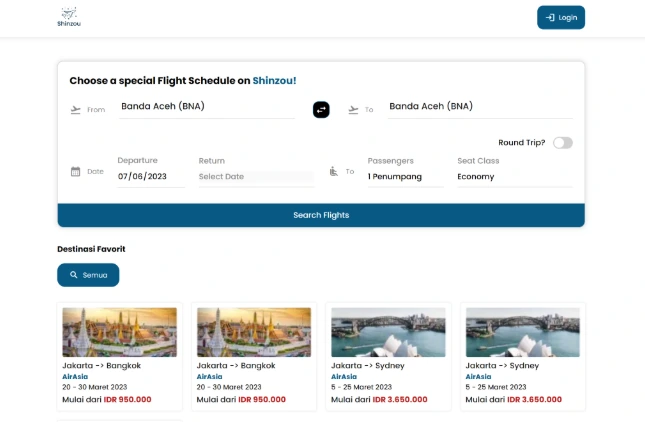Click the Shinzou logo in header
This screenshot has height=422, width=645.
pyautogui.click(x=67, y=17)
